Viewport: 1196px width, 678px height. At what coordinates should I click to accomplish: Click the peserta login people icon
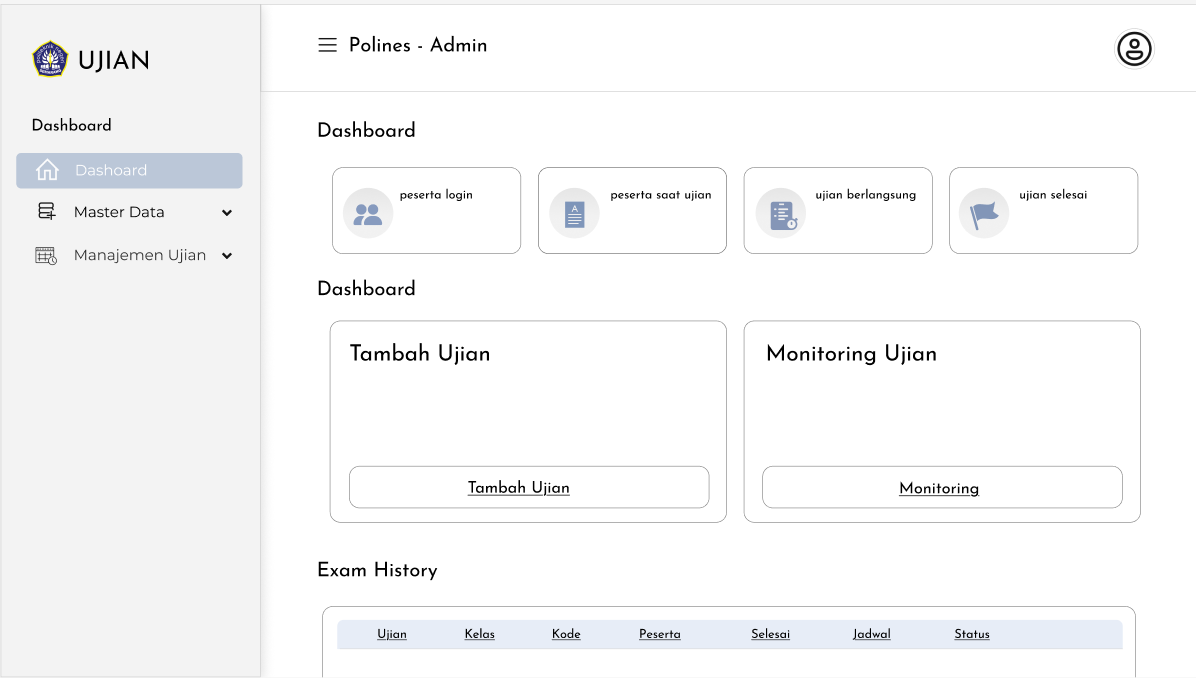(367, 212)
